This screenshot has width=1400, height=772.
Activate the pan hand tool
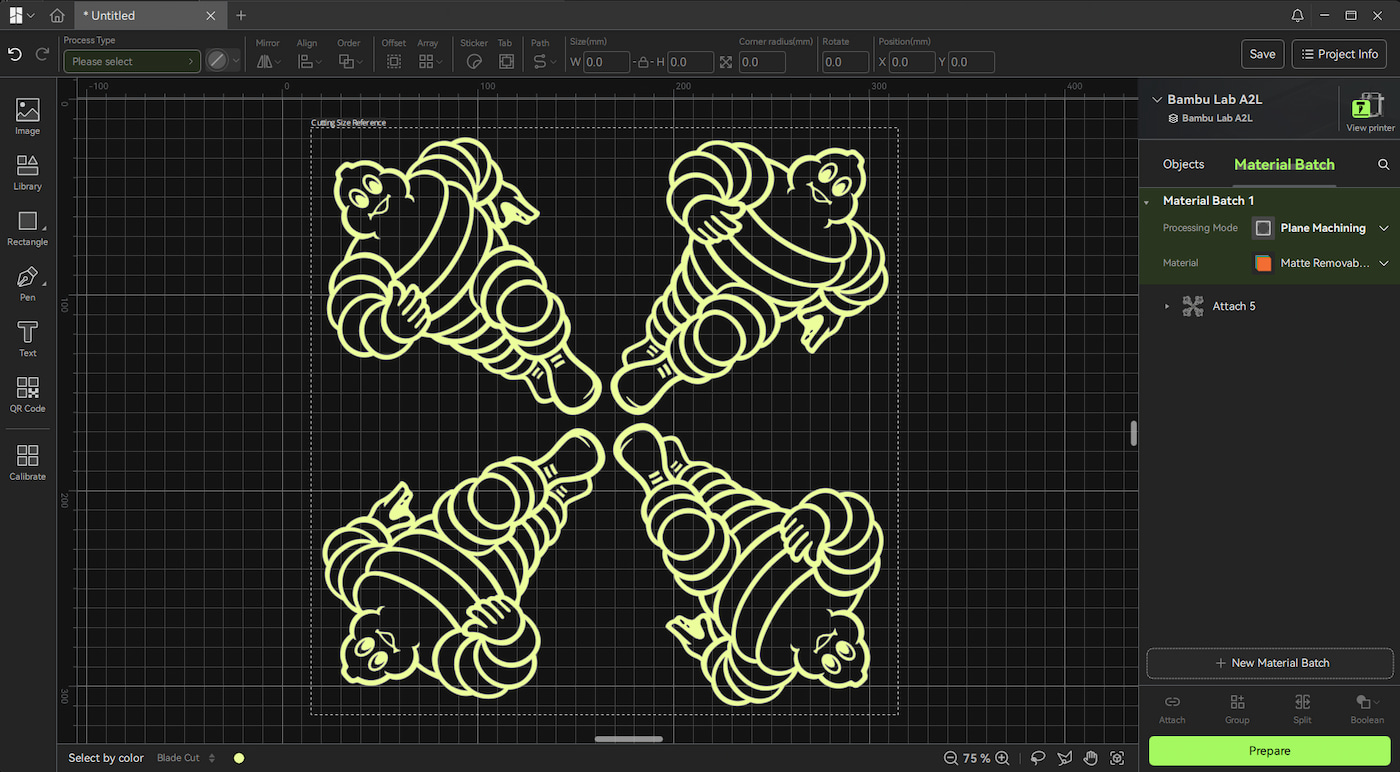(x=1090, y=758)
